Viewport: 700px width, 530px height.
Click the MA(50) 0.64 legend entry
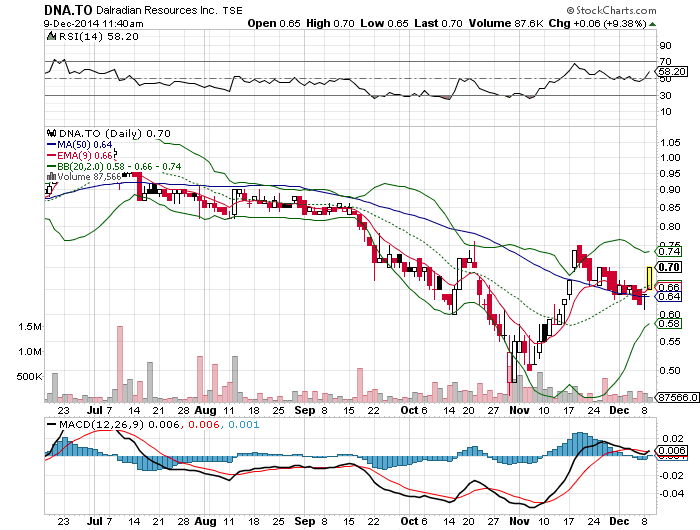[x=79, y=144]
